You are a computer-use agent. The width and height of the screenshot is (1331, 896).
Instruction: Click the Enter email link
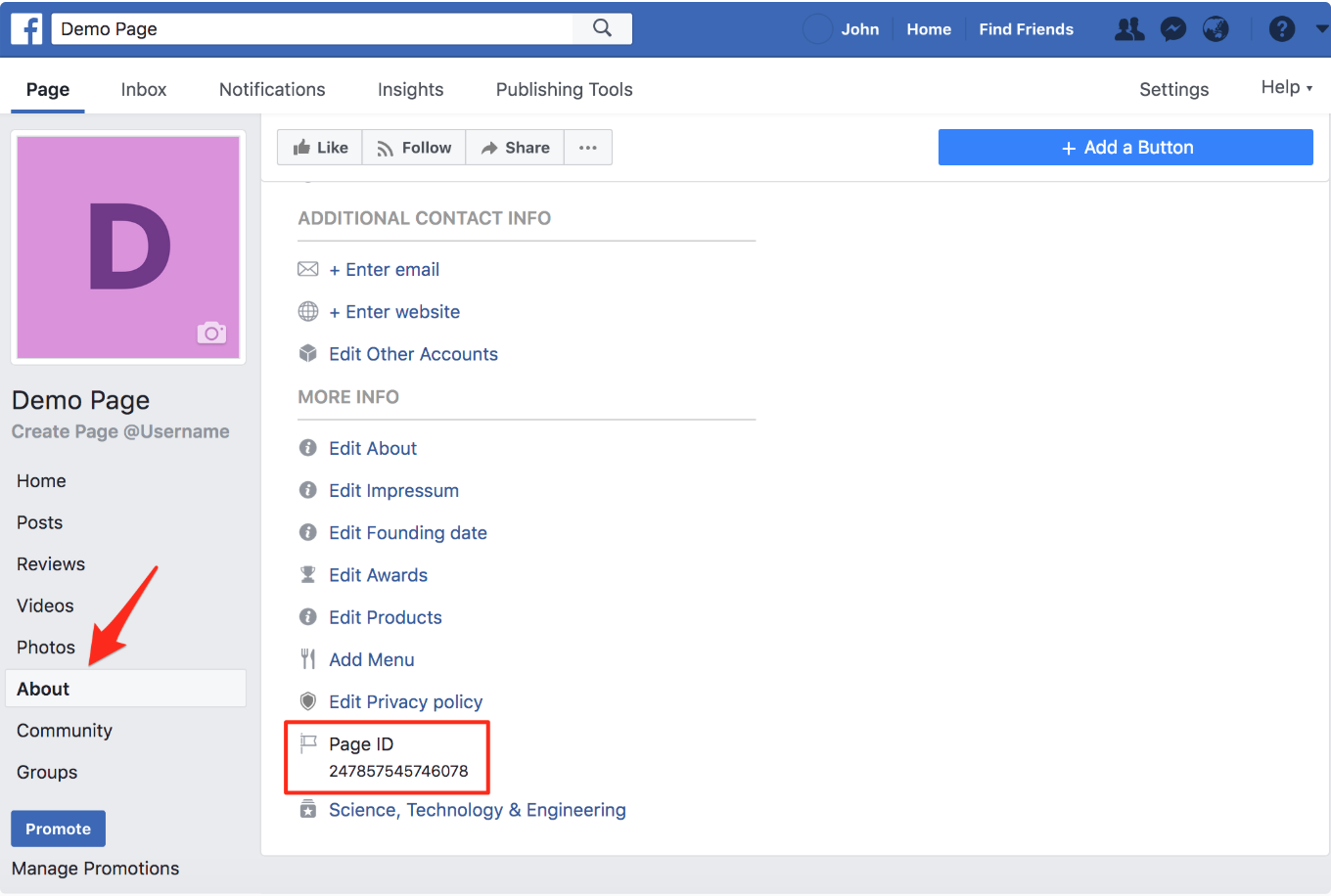(x=384, y=270)
